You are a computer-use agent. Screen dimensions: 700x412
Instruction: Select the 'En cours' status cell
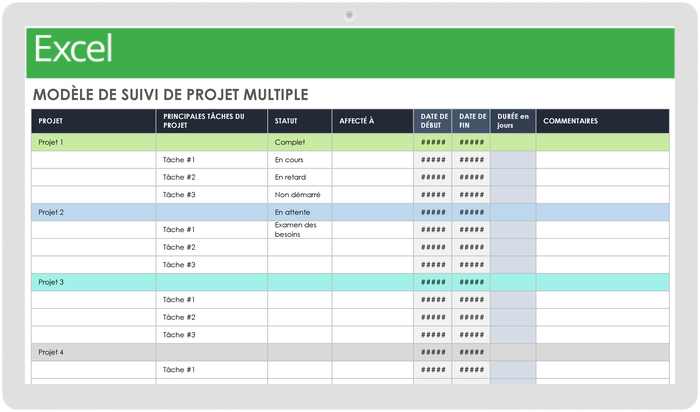click(300, 160)
